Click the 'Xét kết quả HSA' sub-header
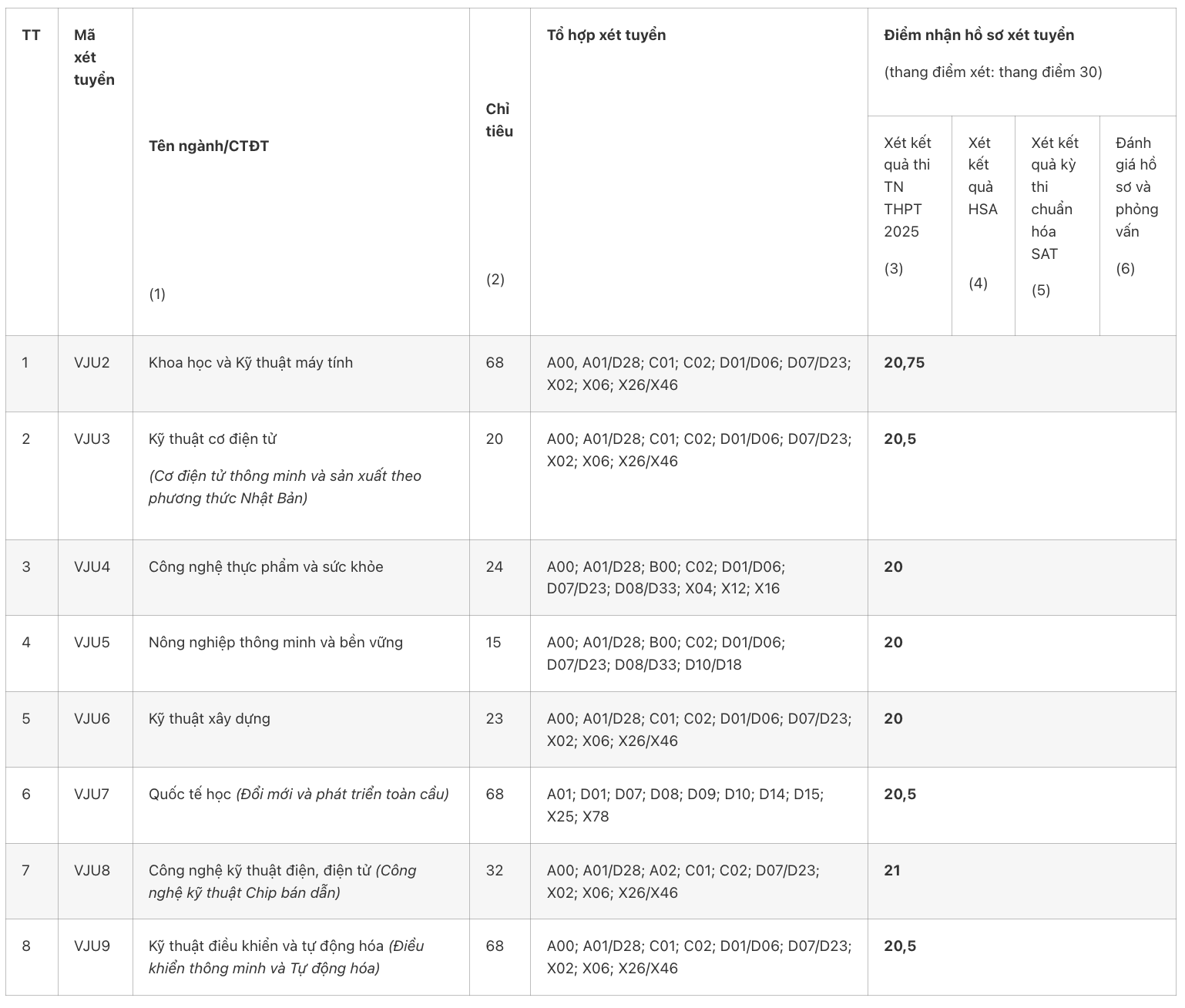Viewport: 1185px width, 1008px height. click(x=982, y=176)
